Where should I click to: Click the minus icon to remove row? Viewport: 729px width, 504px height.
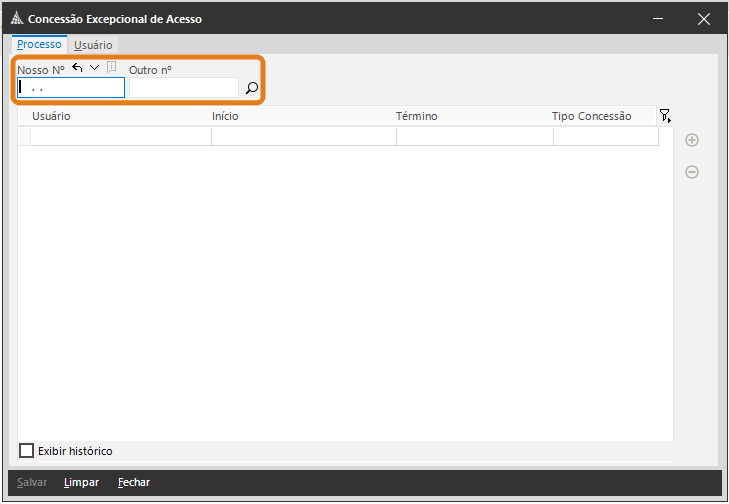[691, 172]
